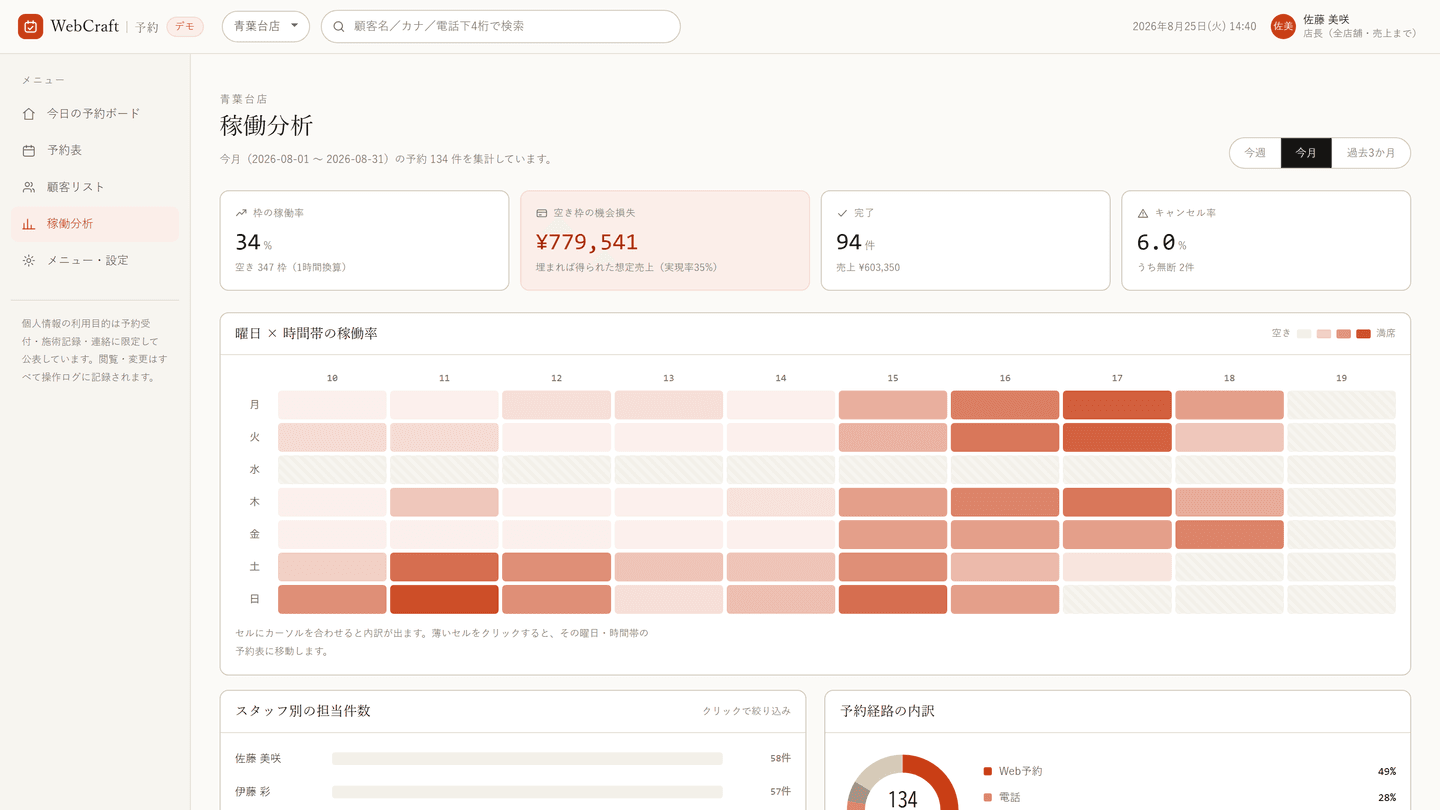Viewport: 1440px width, 810px height.
Task: Click the 売上 ¥603,350 text
Action: [x=868, y=268]
